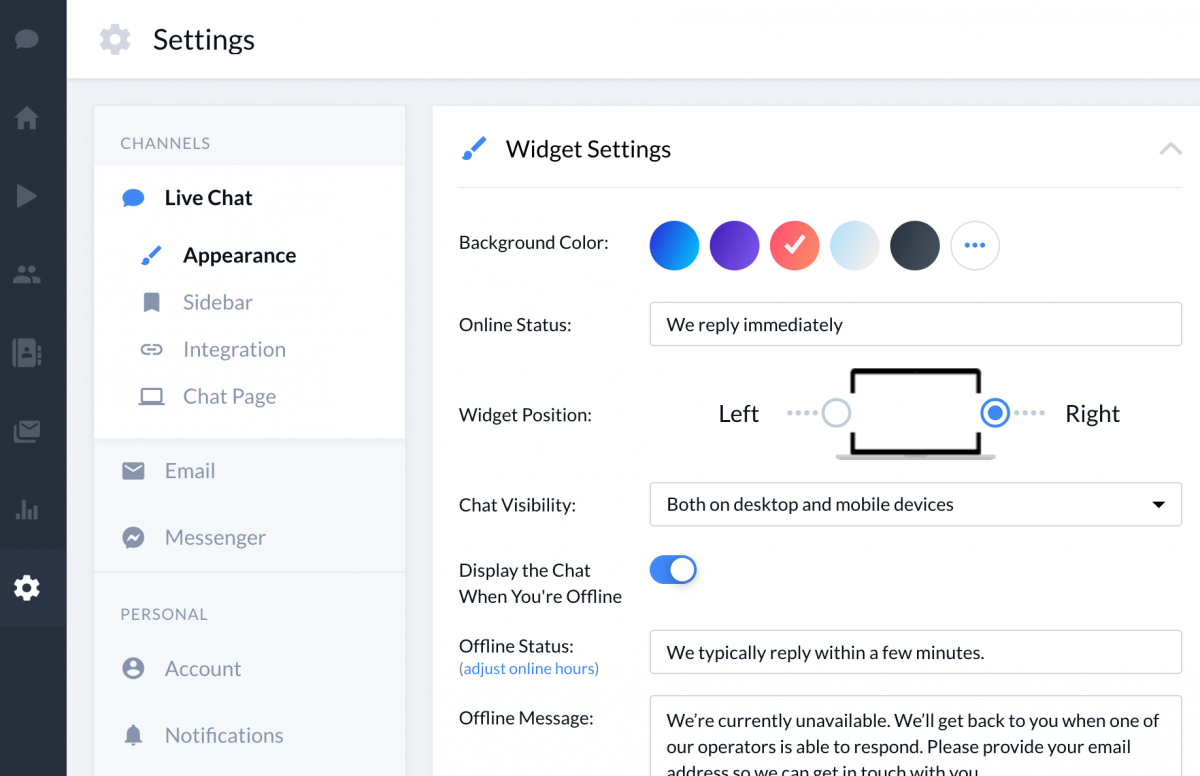1200x776 pixels.
Task: Open the Sidebar settings item
Action: coord(217,302)
